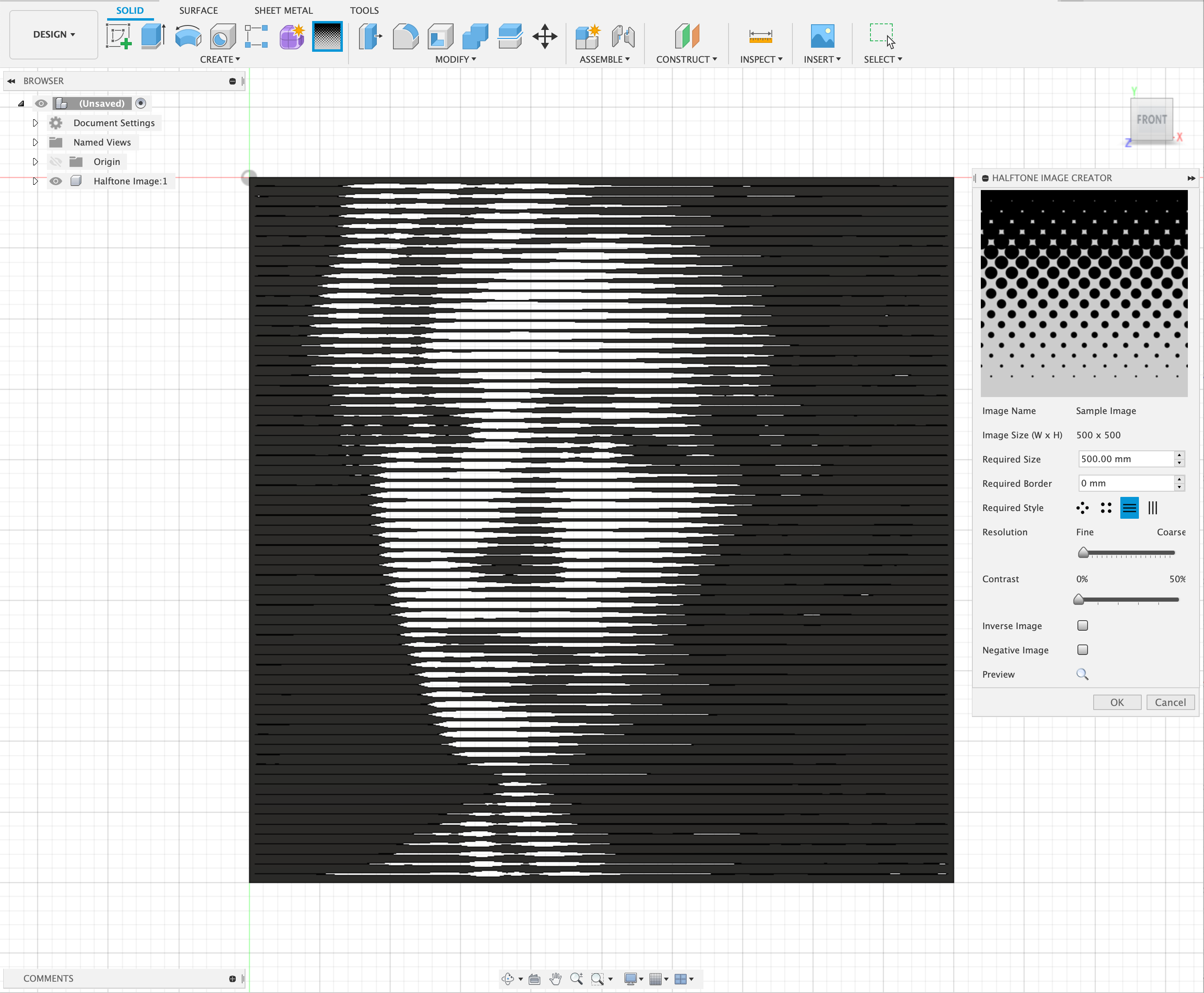Switch to the SURFACE tab
The width and height of the screenshot is (1204, 993).
[x=199, y=10]
